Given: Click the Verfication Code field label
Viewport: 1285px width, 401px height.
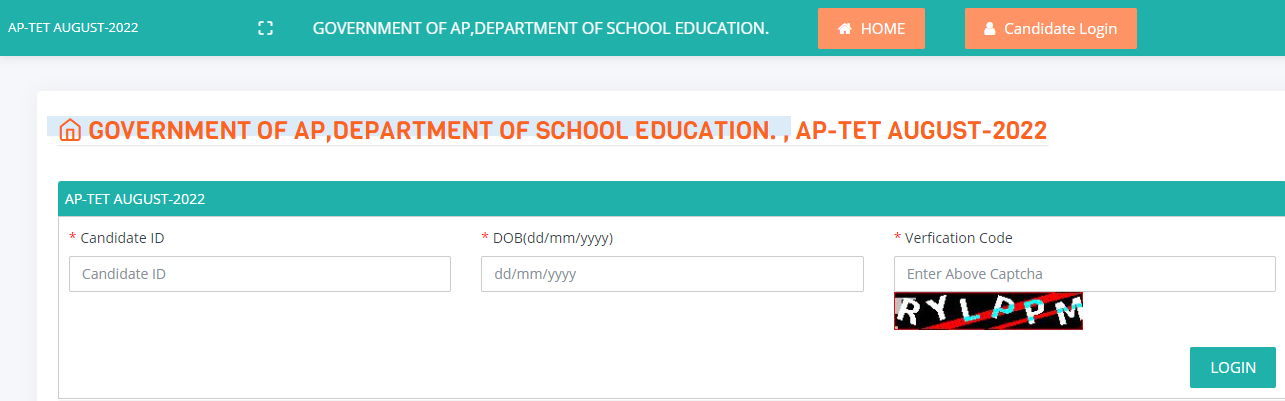Looking at the screenshot, I should point(959,238).
